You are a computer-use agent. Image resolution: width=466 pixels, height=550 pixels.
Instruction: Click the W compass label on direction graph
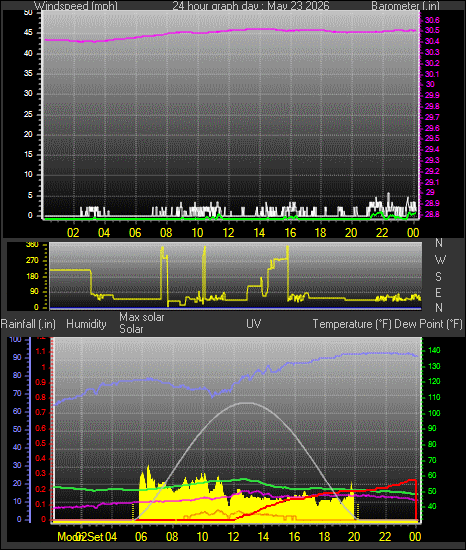[x=440, y=260]
